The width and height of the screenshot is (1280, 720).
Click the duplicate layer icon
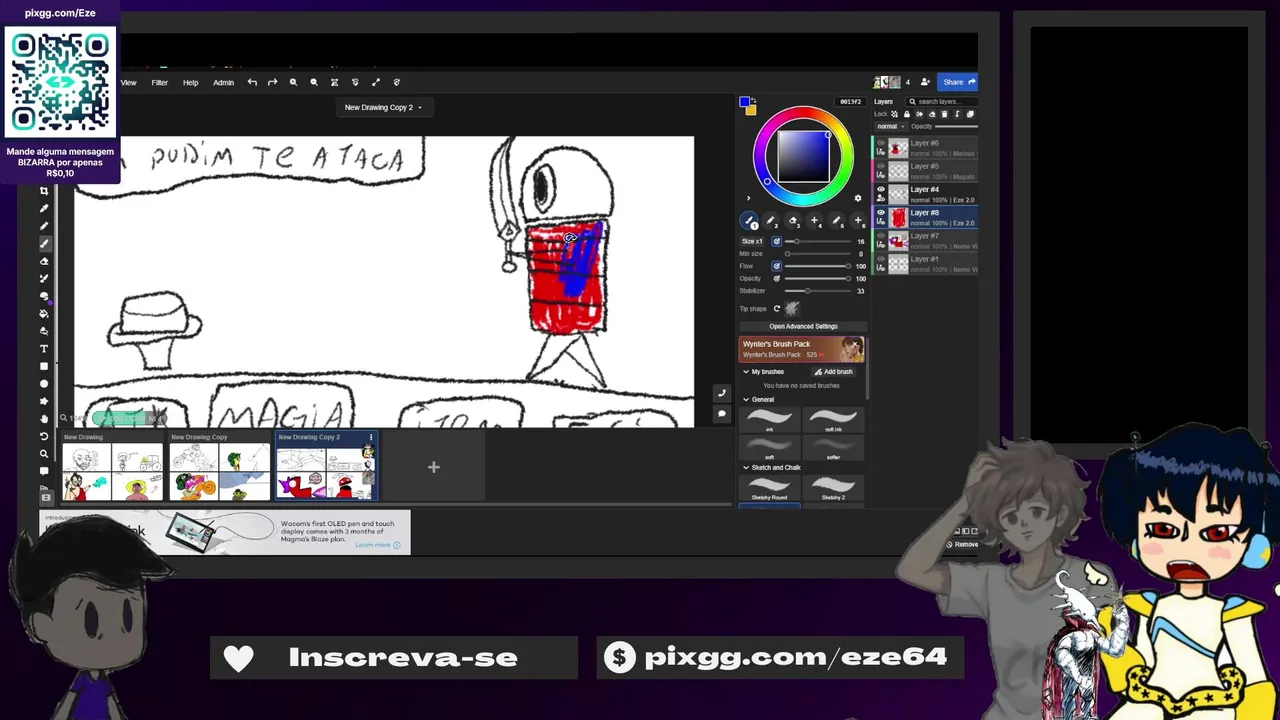(x=970, y=114)
